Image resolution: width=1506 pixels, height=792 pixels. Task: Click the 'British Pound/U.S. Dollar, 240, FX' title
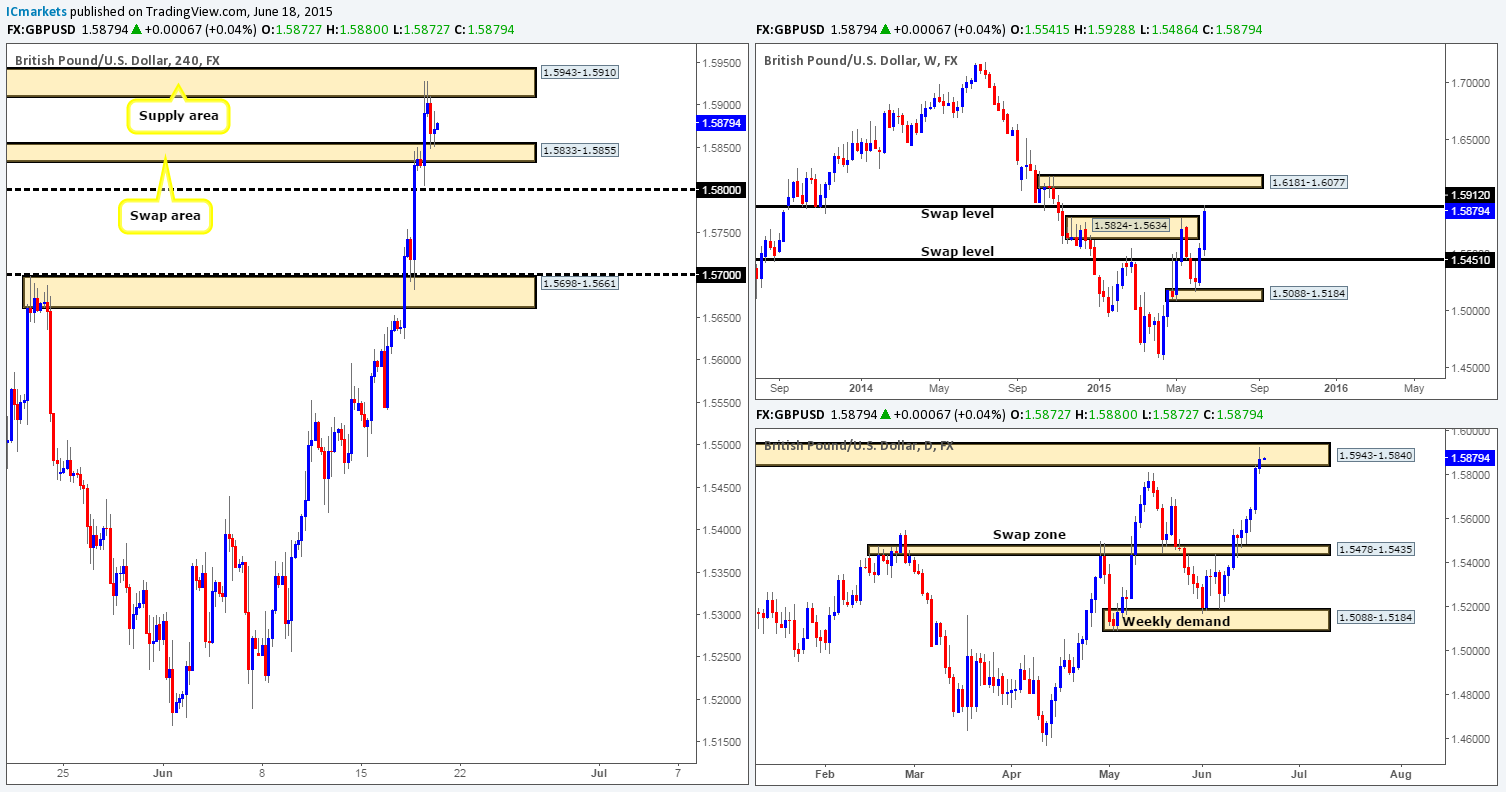(118, 61)
